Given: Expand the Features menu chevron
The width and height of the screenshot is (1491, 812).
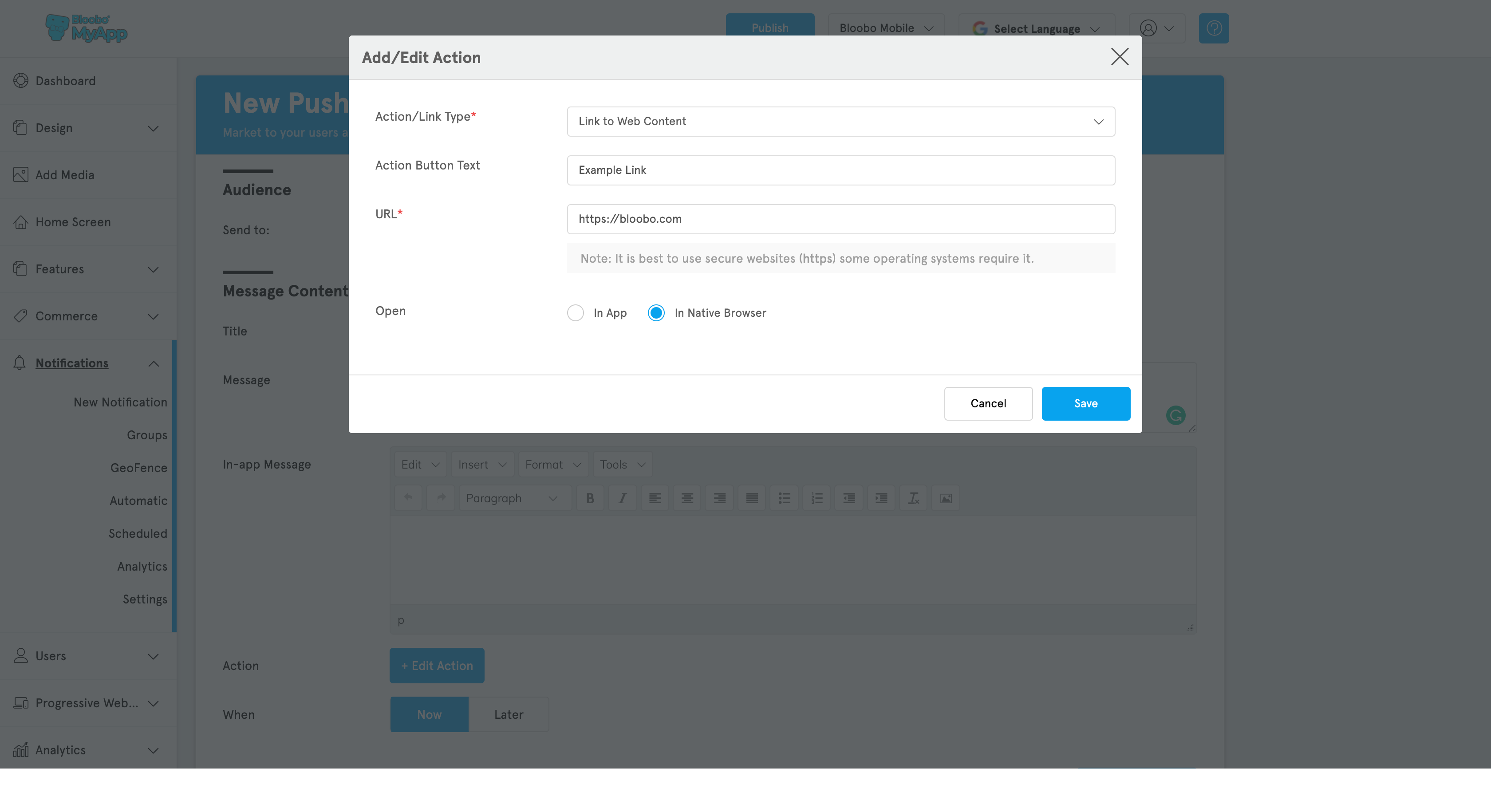Looking at the screenshot, I should click(153, 269).
